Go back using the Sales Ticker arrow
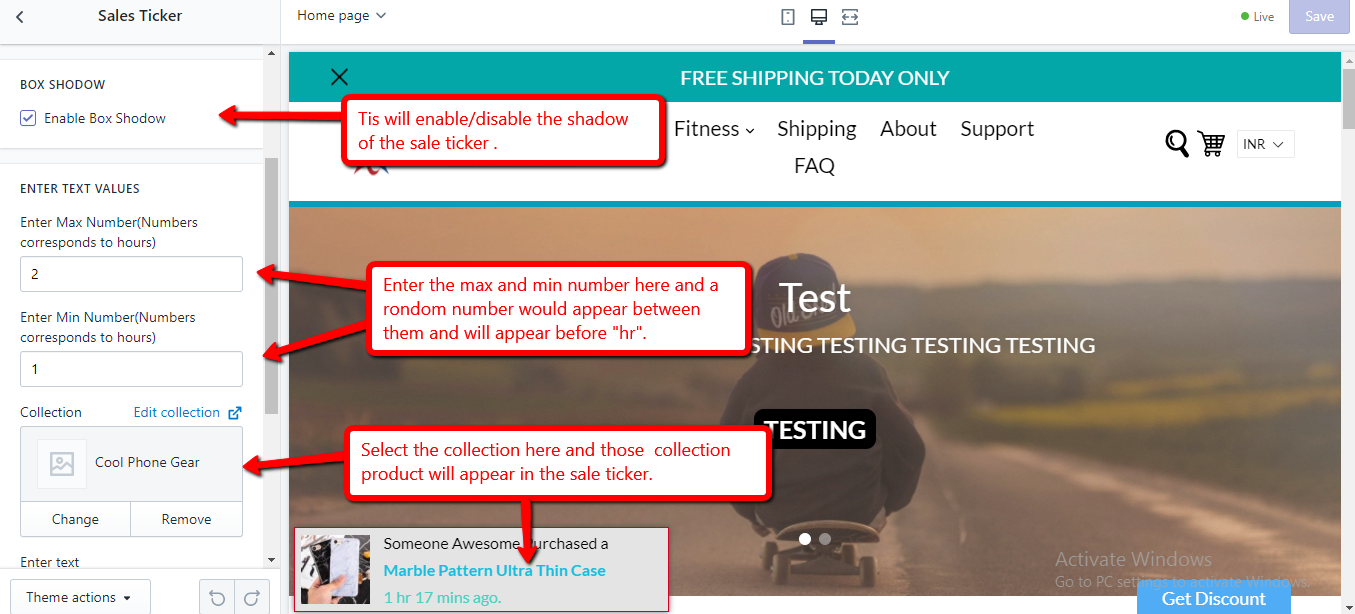1355x614 pixels. tap(20, 17)
